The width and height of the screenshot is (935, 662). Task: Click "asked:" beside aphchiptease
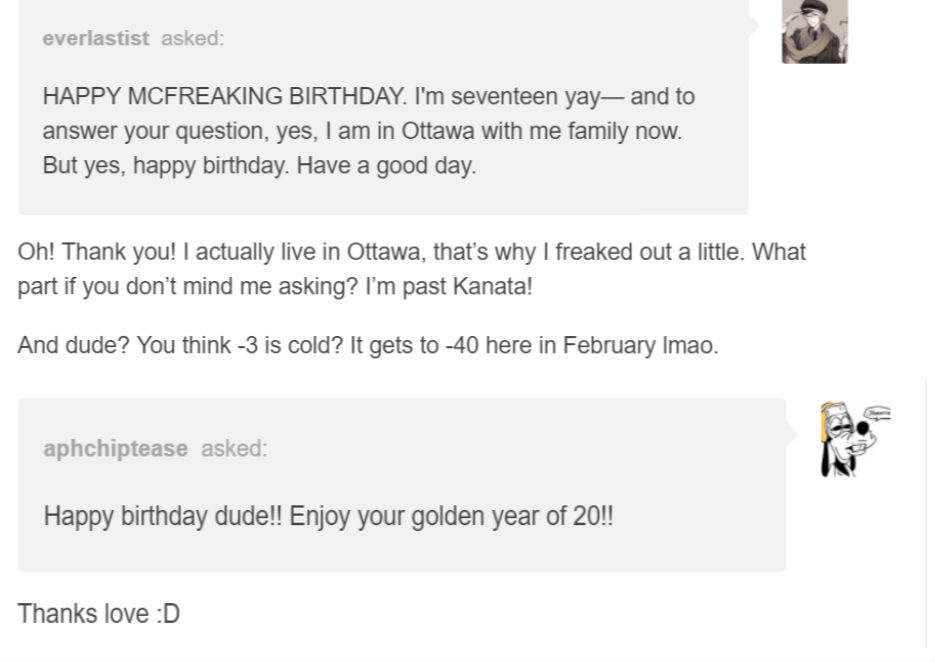(234, 448)
